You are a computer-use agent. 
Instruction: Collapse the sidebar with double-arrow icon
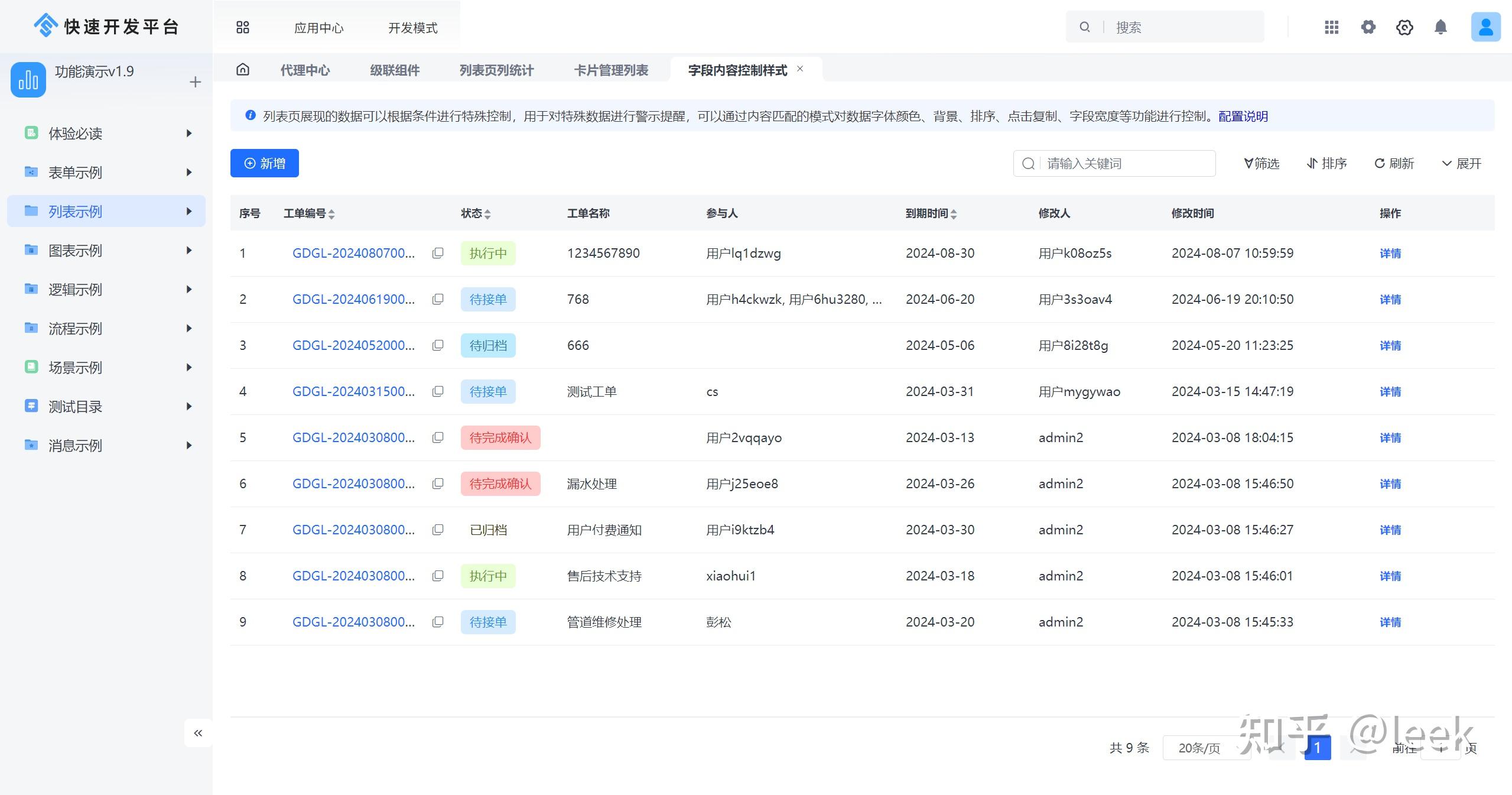[x=198, y=733]
